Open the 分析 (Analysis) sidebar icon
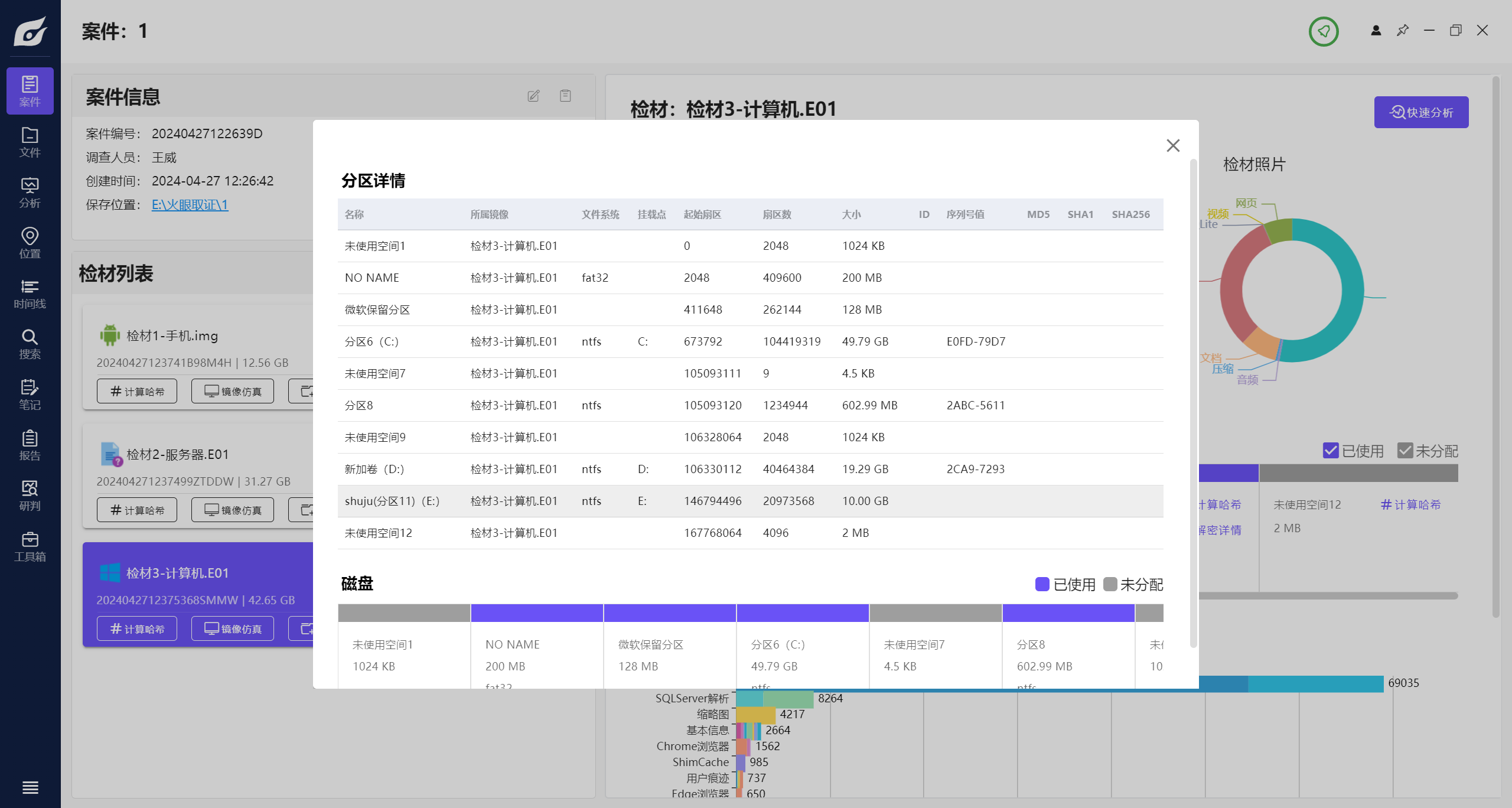Screen dimensions: 1512x808 point(30,193)
